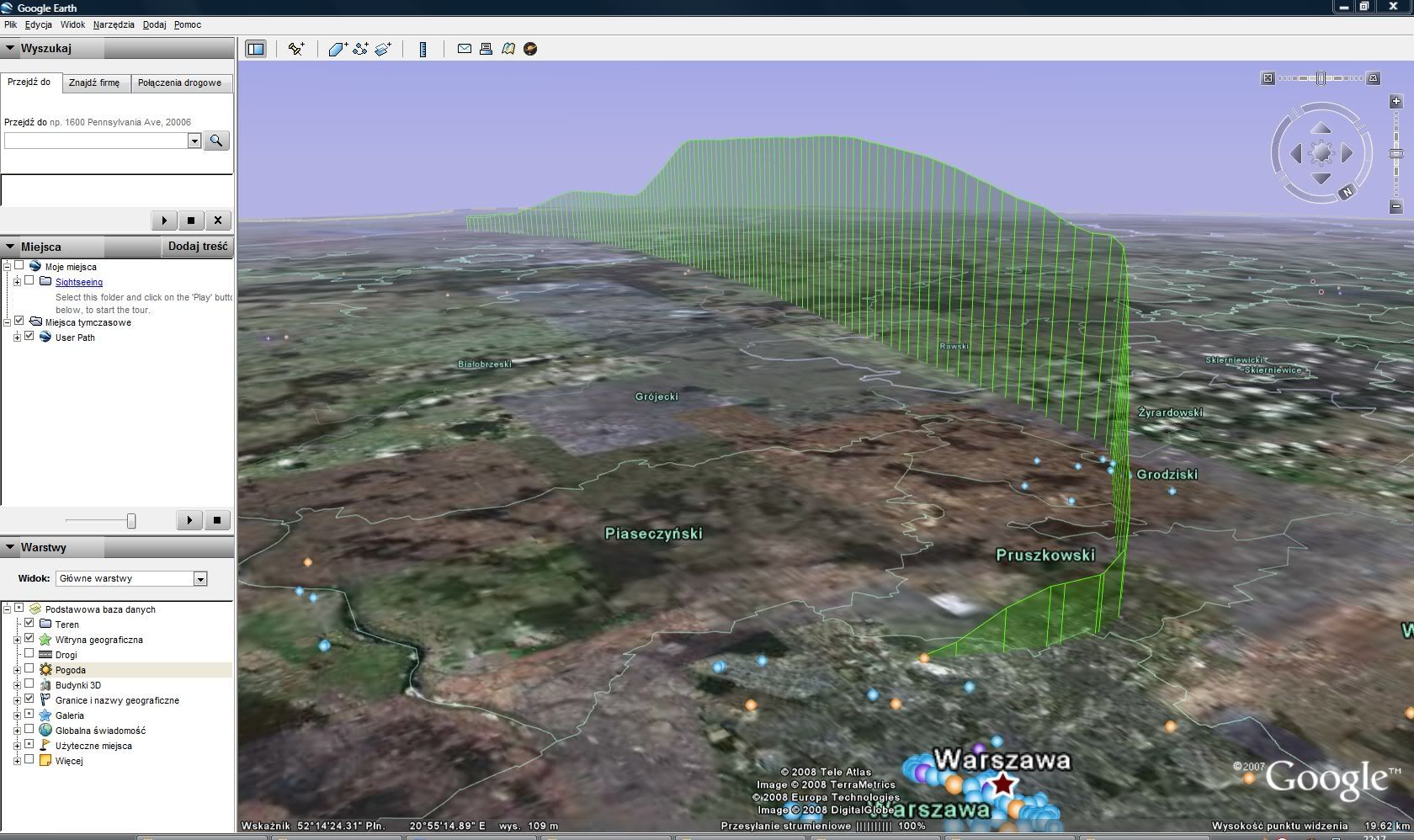Screen dimensions: 1414x840
Task: Enable the Drogi layer checkbox
Action: (29, 654)
